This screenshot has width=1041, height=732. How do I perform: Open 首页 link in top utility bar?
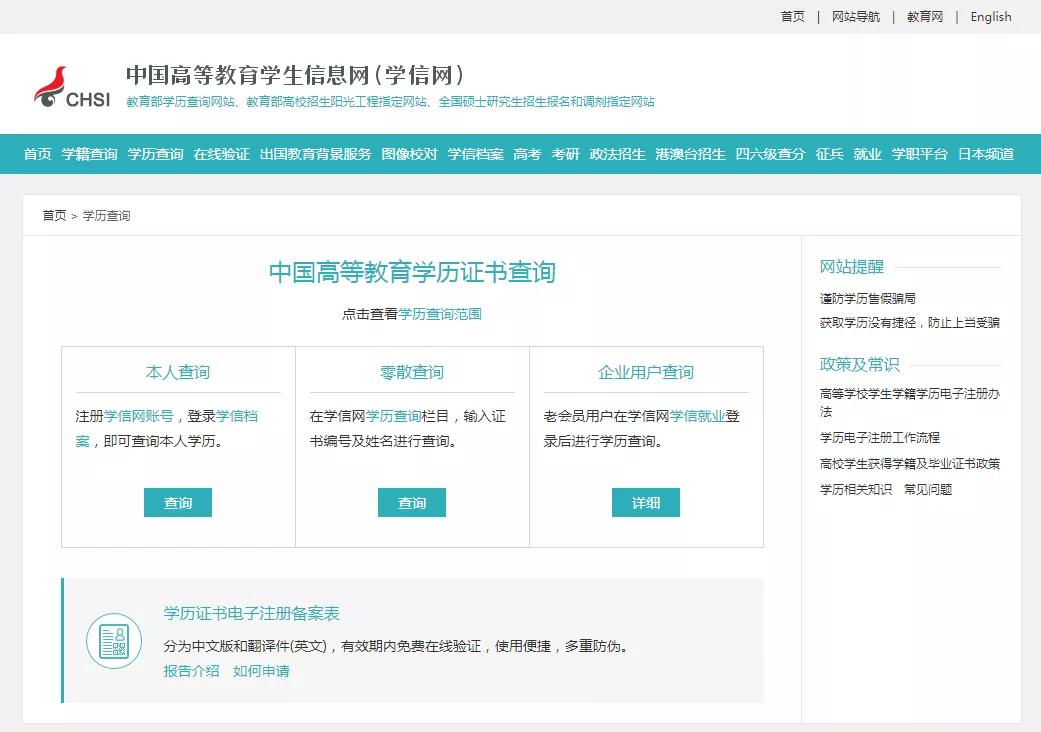793,17
